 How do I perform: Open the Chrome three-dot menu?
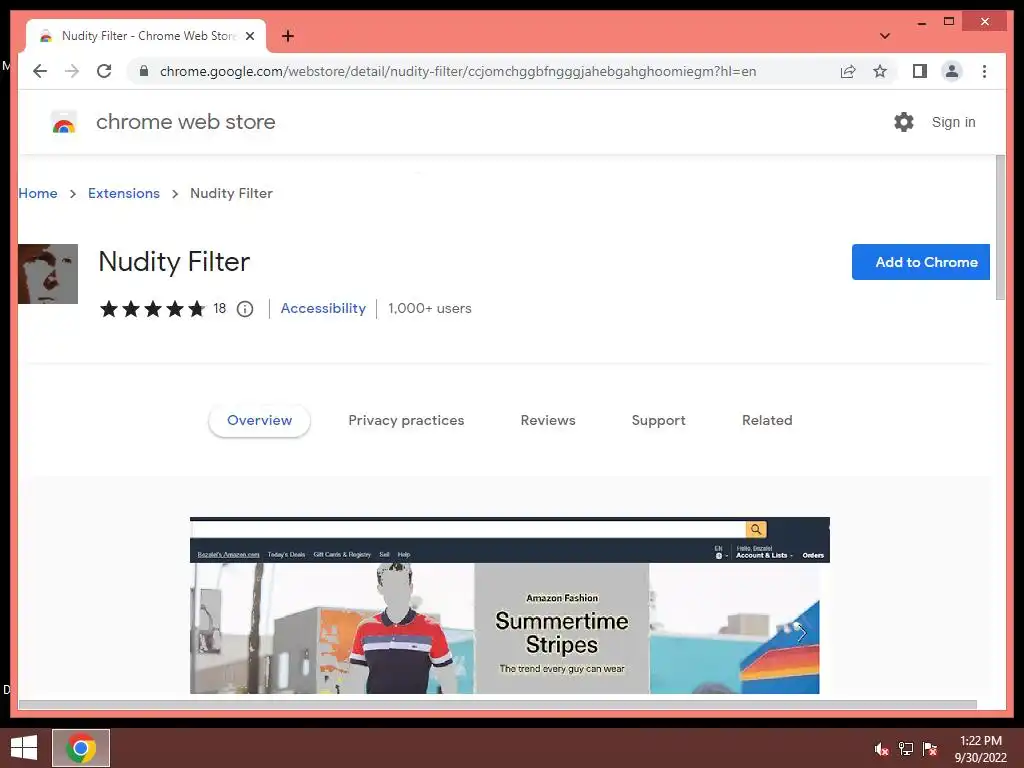coord(984,71)
